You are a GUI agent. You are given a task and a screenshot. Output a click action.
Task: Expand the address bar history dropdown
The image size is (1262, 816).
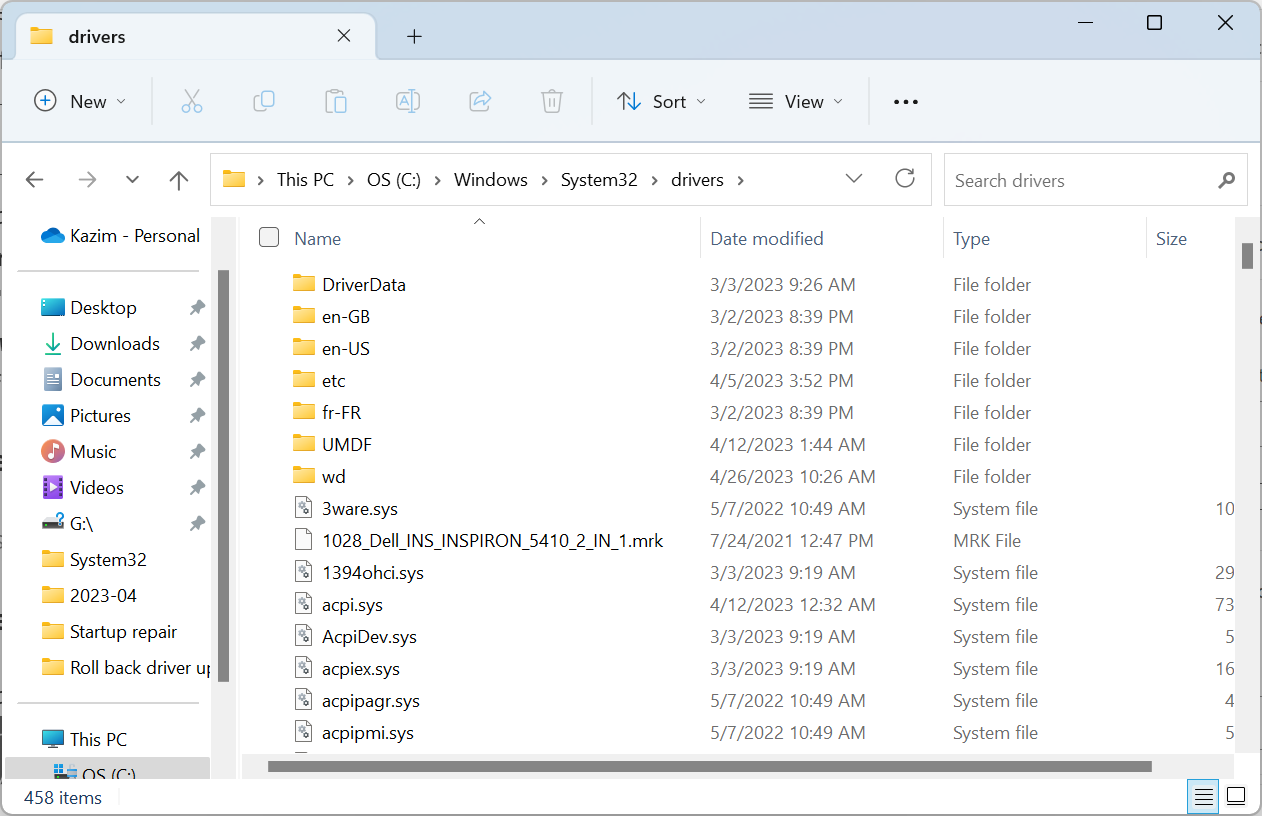coord(854,178)
